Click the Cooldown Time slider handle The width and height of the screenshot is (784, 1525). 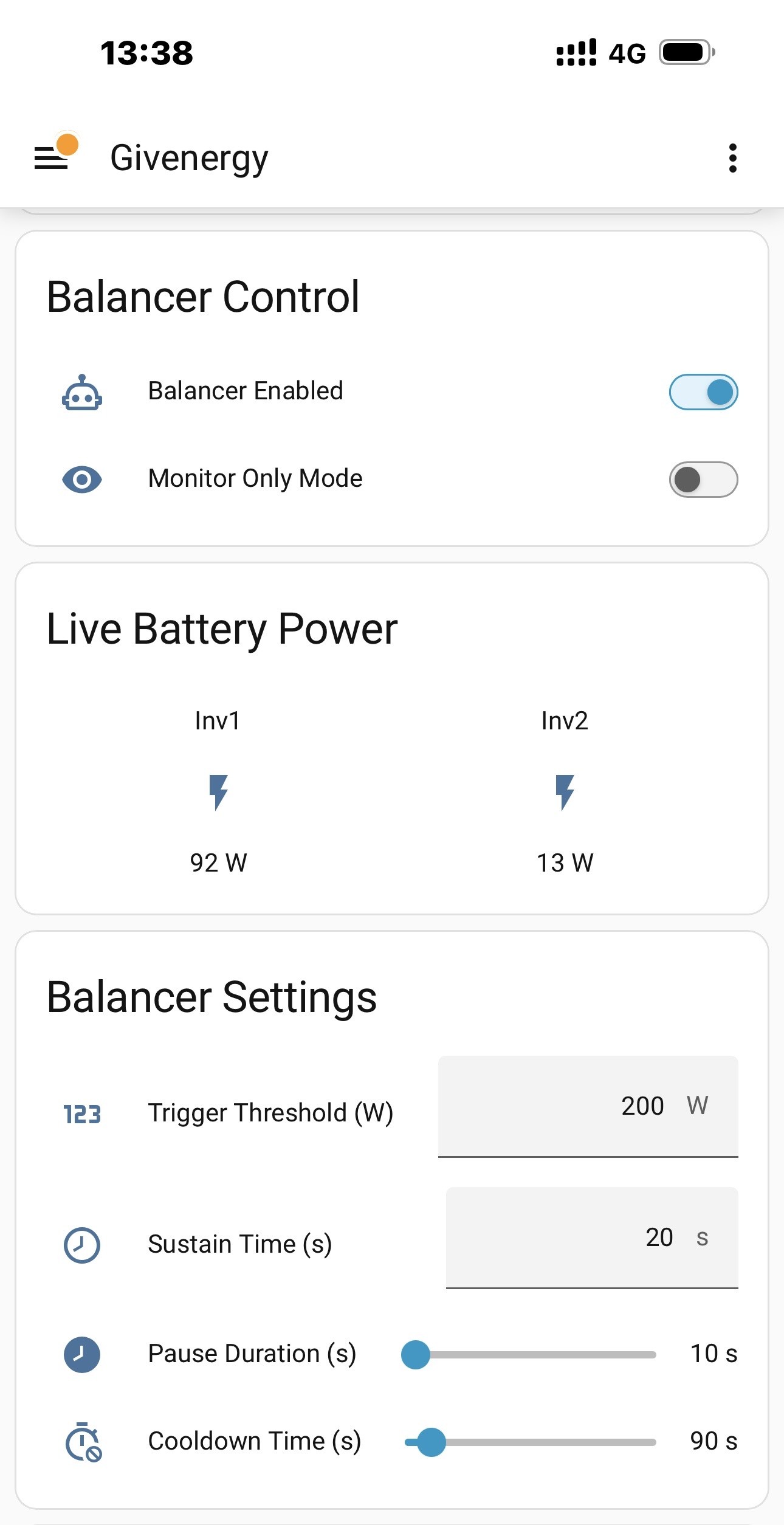pos(432,1442)
